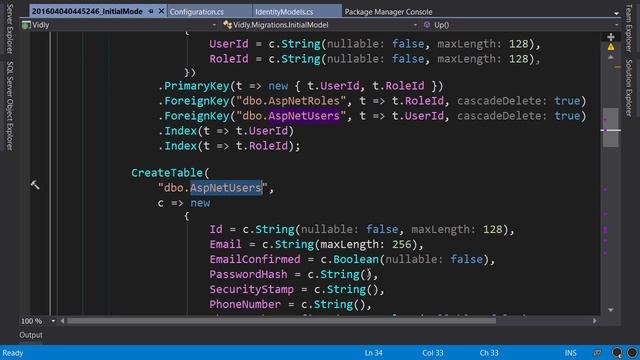
Task: Click the PrimaryKey method call
Action: tap(196, 86)
